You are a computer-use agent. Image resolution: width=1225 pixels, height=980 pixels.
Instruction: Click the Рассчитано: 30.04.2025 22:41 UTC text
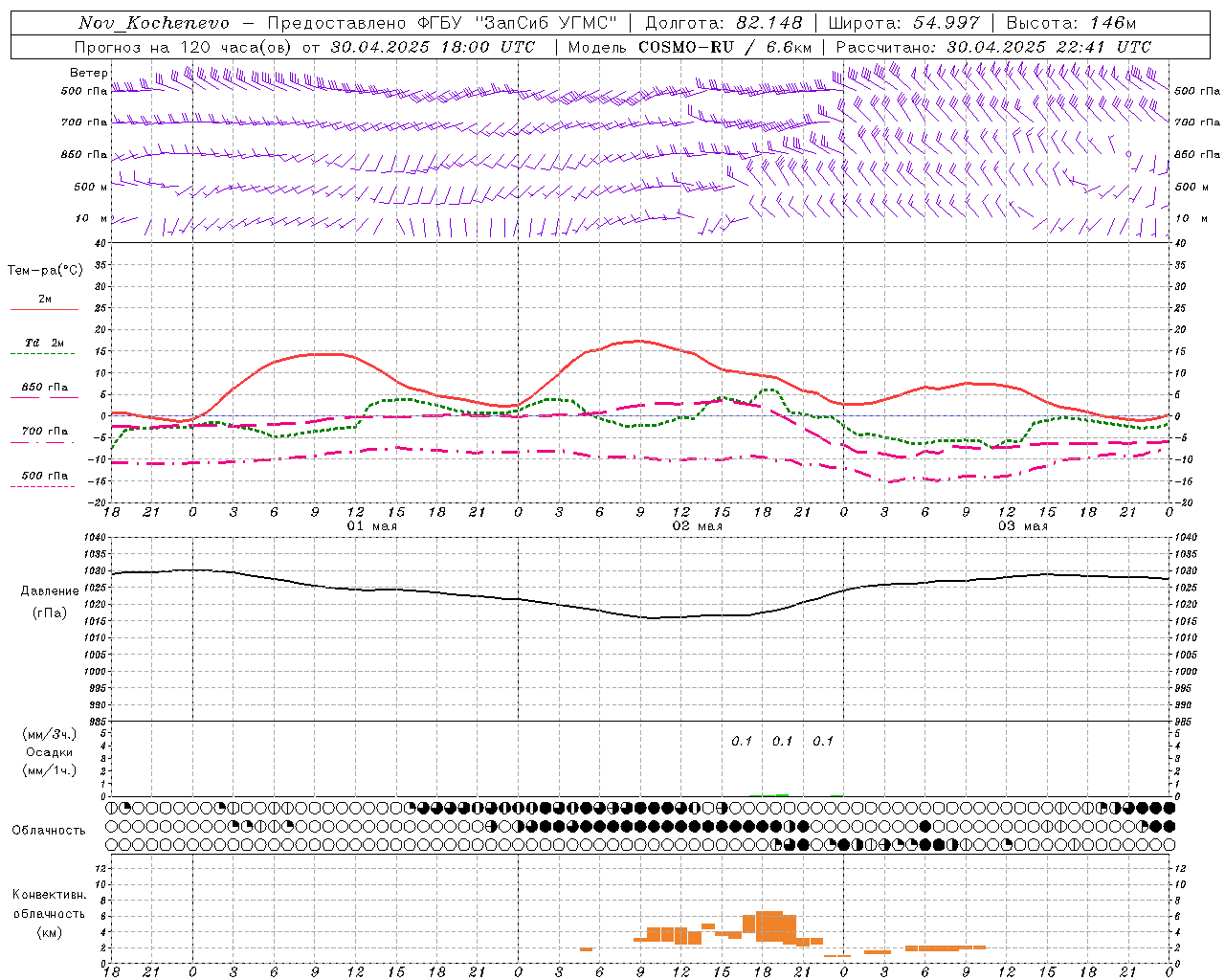click(993, 47)
